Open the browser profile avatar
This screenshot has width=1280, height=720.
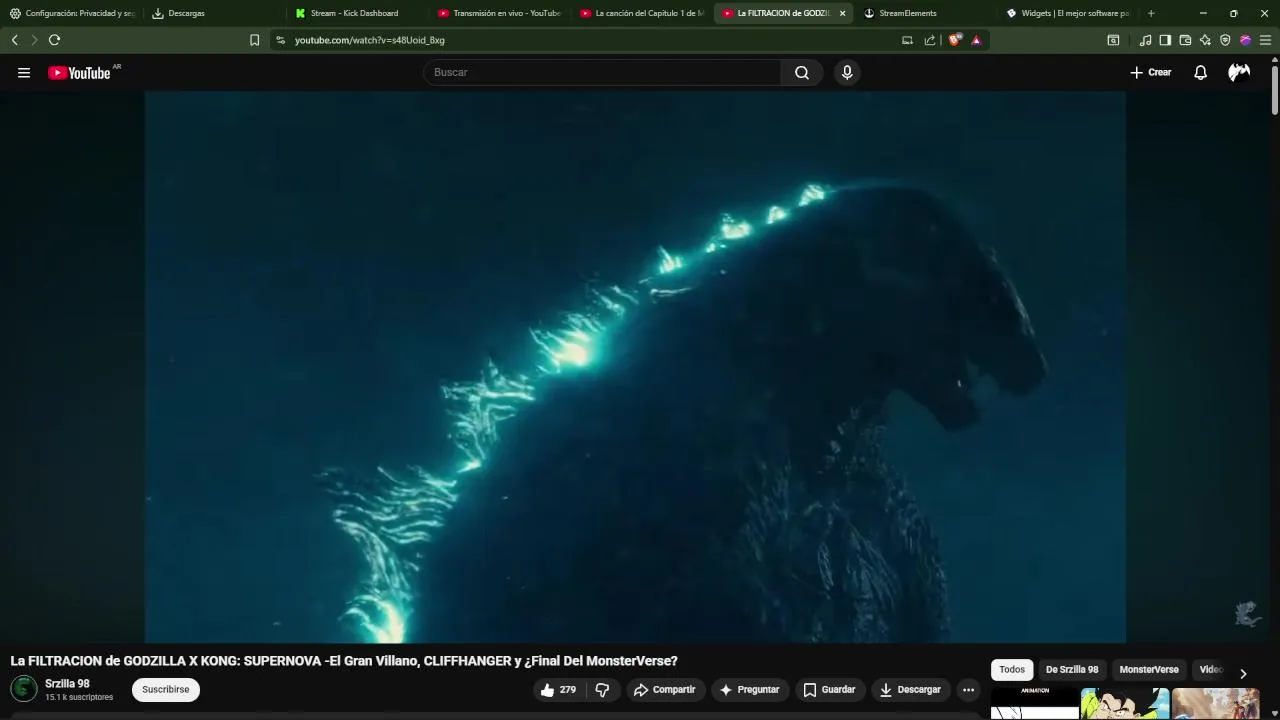coord(1245,40)
